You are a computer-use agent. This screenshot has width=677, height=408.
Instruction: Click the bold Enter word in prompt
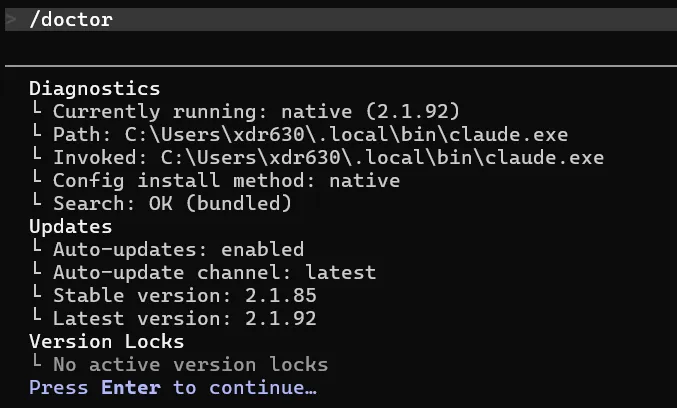pos(130,387)
